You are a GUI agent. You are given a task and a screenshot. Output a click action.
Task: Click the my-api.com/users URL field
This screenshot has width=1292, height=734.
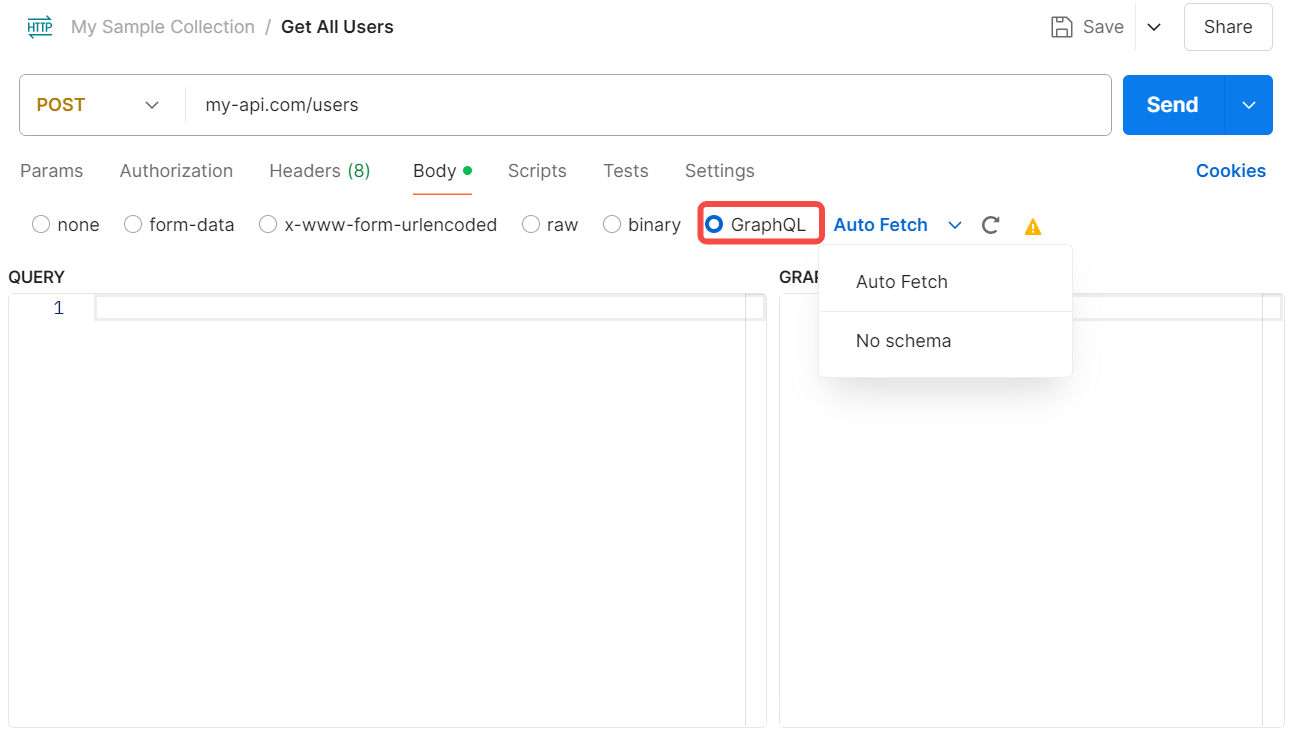pyautogui.click(x=648, y=105)
